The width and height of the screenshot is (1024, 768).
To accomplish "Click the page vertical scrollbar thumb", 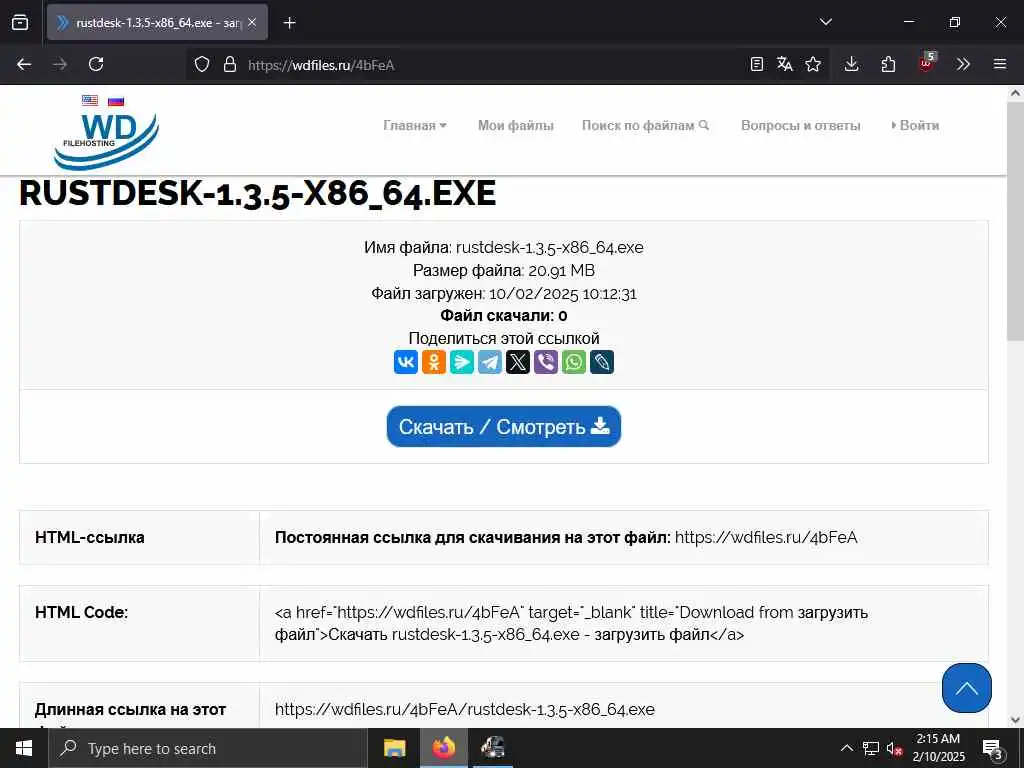I will [1015, 222].
